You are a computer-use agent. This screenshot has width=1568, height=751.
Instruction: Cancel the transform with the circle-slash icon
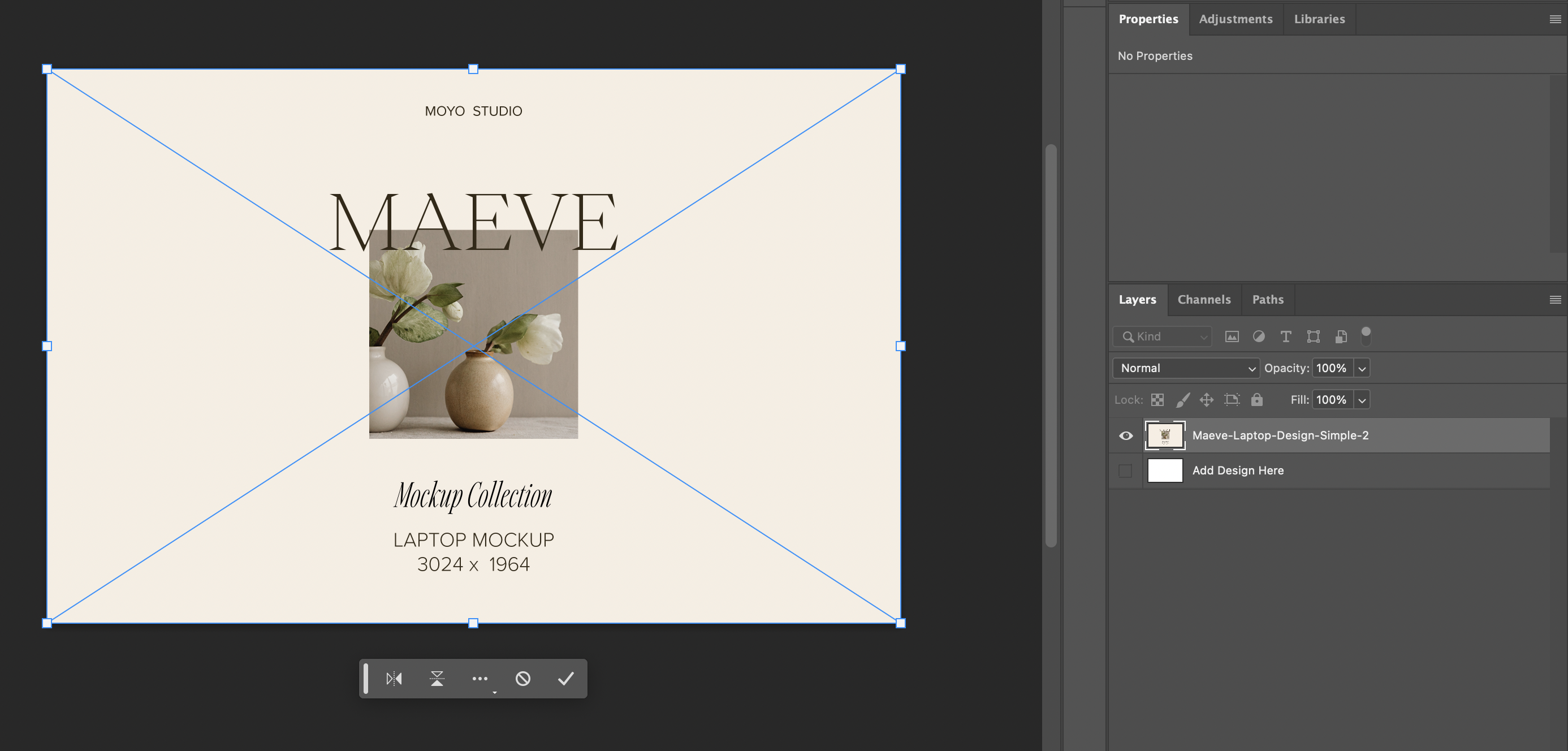pyautogui.click(x=523, y=679)
